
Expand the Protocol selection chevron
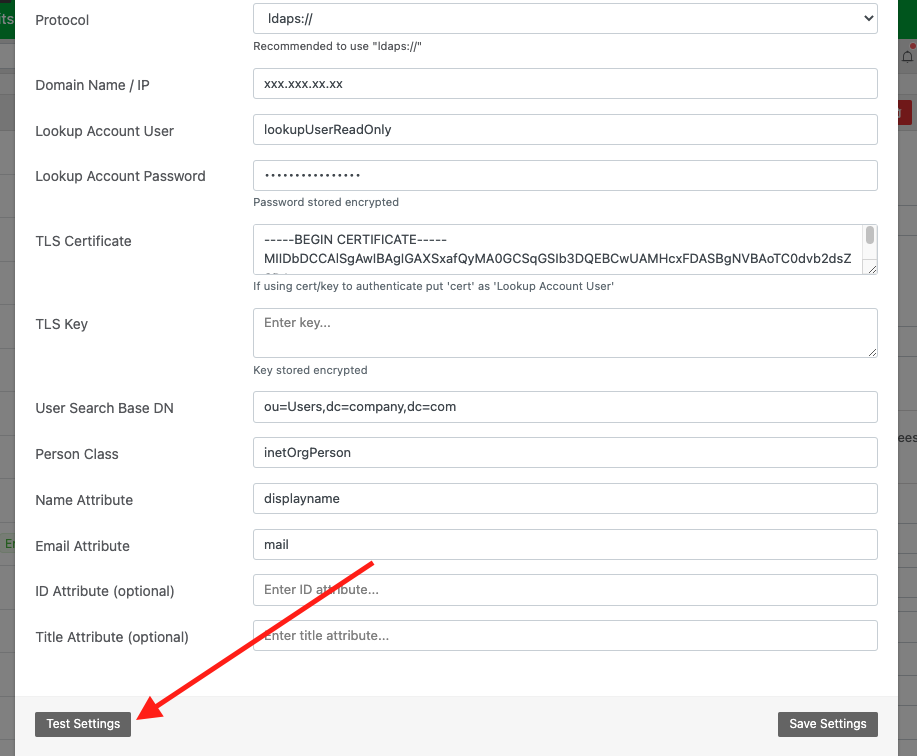tap(867, 19)
